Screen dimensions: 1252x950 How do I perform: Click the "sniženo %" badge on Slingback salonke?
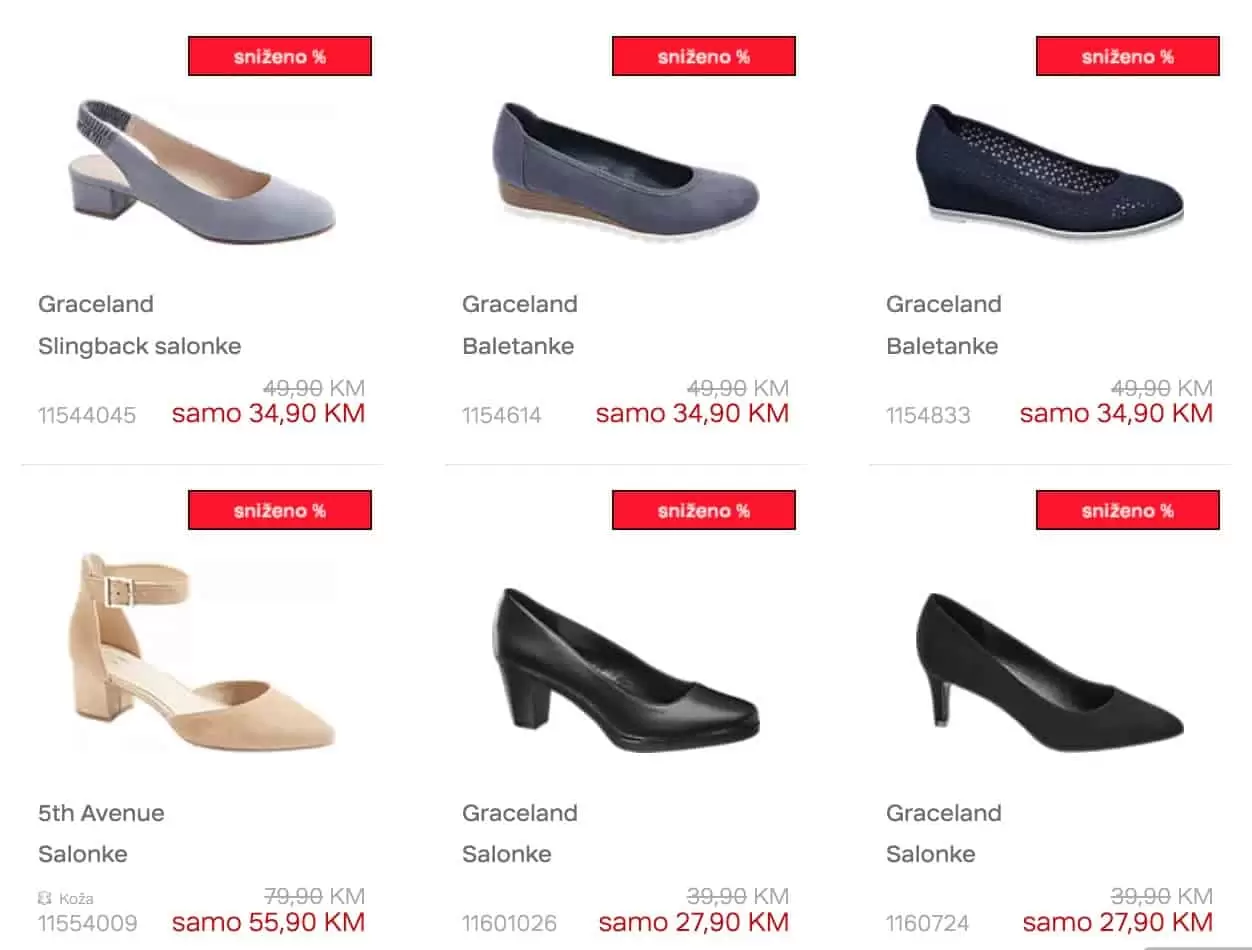pyautogui.click(x=280, y=56)
